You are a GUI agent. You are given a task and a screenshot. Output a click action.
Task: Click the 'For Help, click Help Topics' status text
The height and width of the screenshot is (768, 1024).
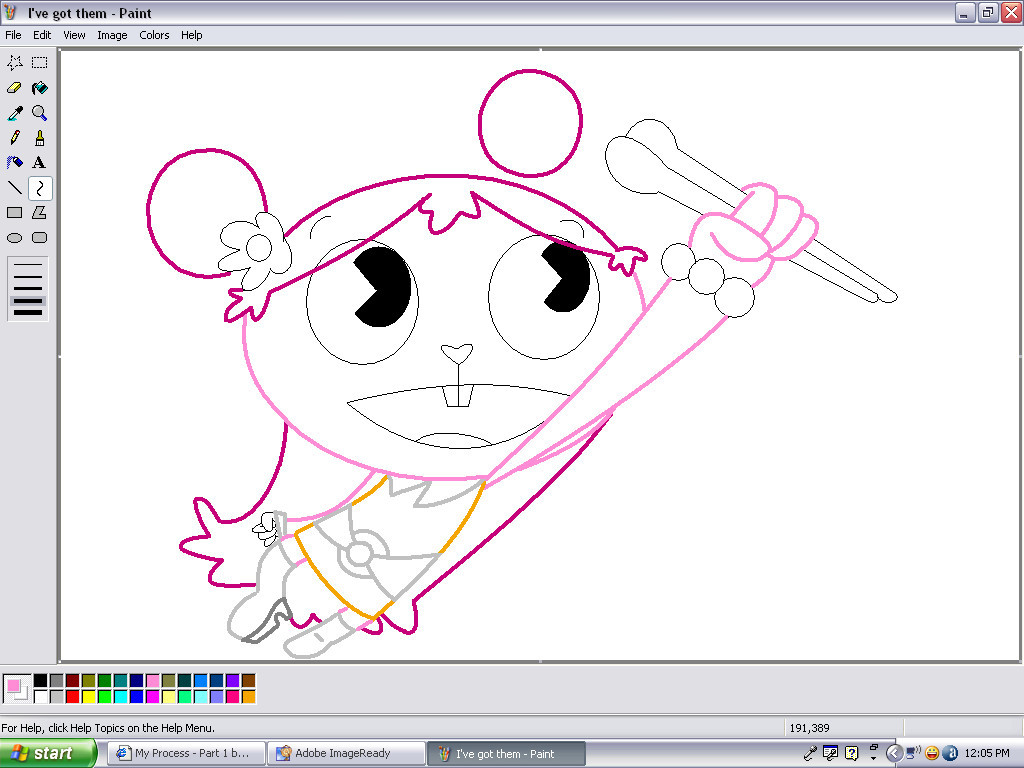tap(108, 728)
